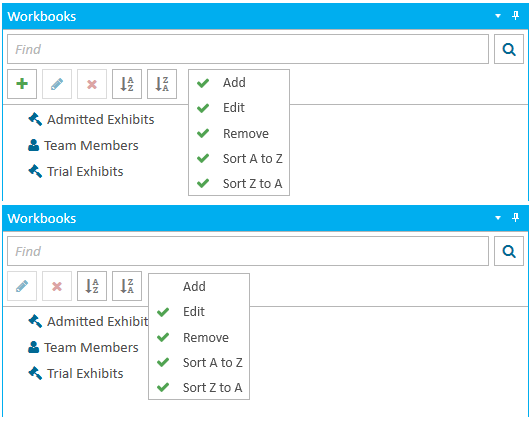Click the magnifier search button in upper panel
The height and width of the screenshot is (421, 532).
pyautogui.click(x=509, y=49)
